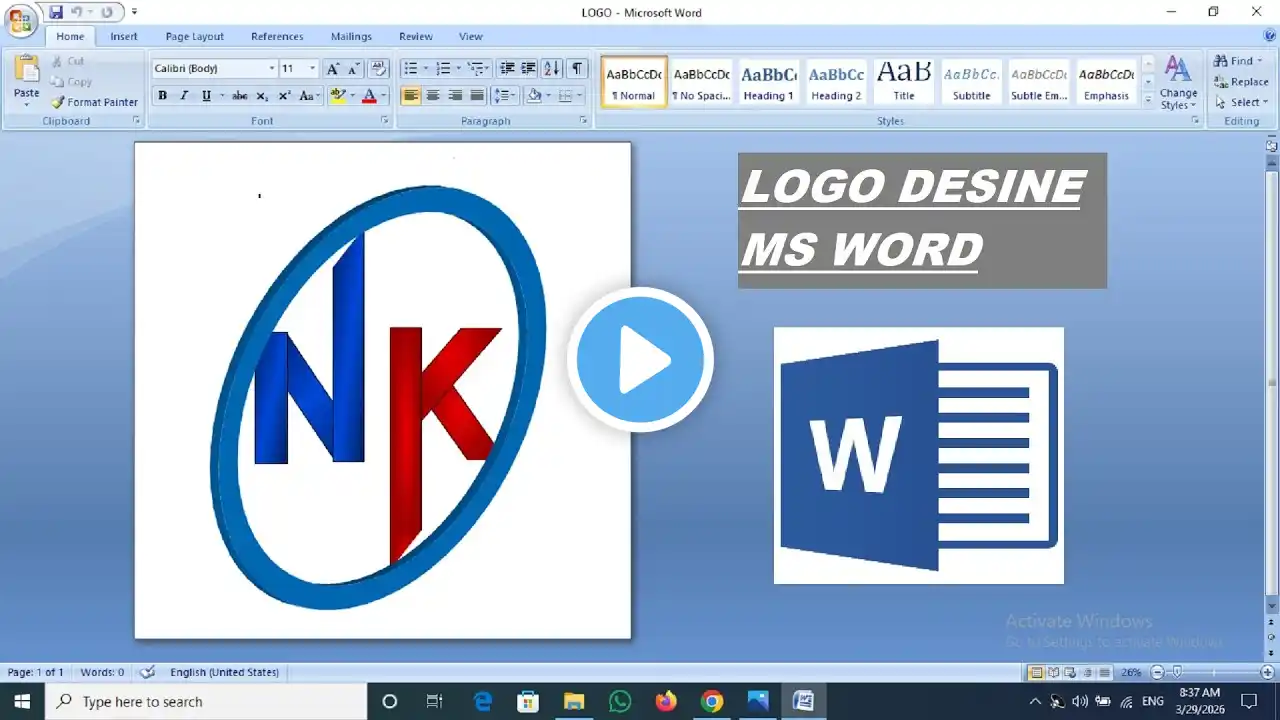
Task: Open the View tab
Action: click(470, 36)
